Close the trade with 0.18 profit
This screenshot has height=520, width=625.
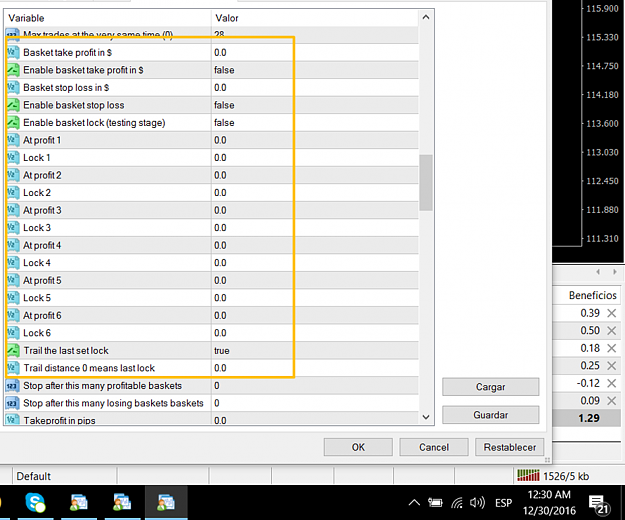click(x=611, y=348)
